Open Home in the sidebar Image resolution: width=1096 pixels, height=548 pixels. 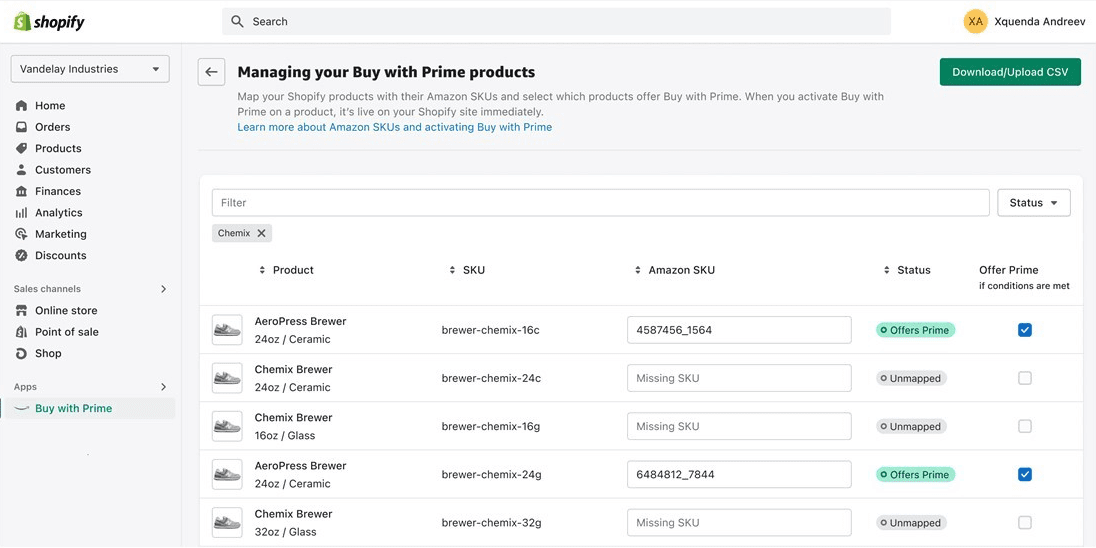(x=50, y=106)
